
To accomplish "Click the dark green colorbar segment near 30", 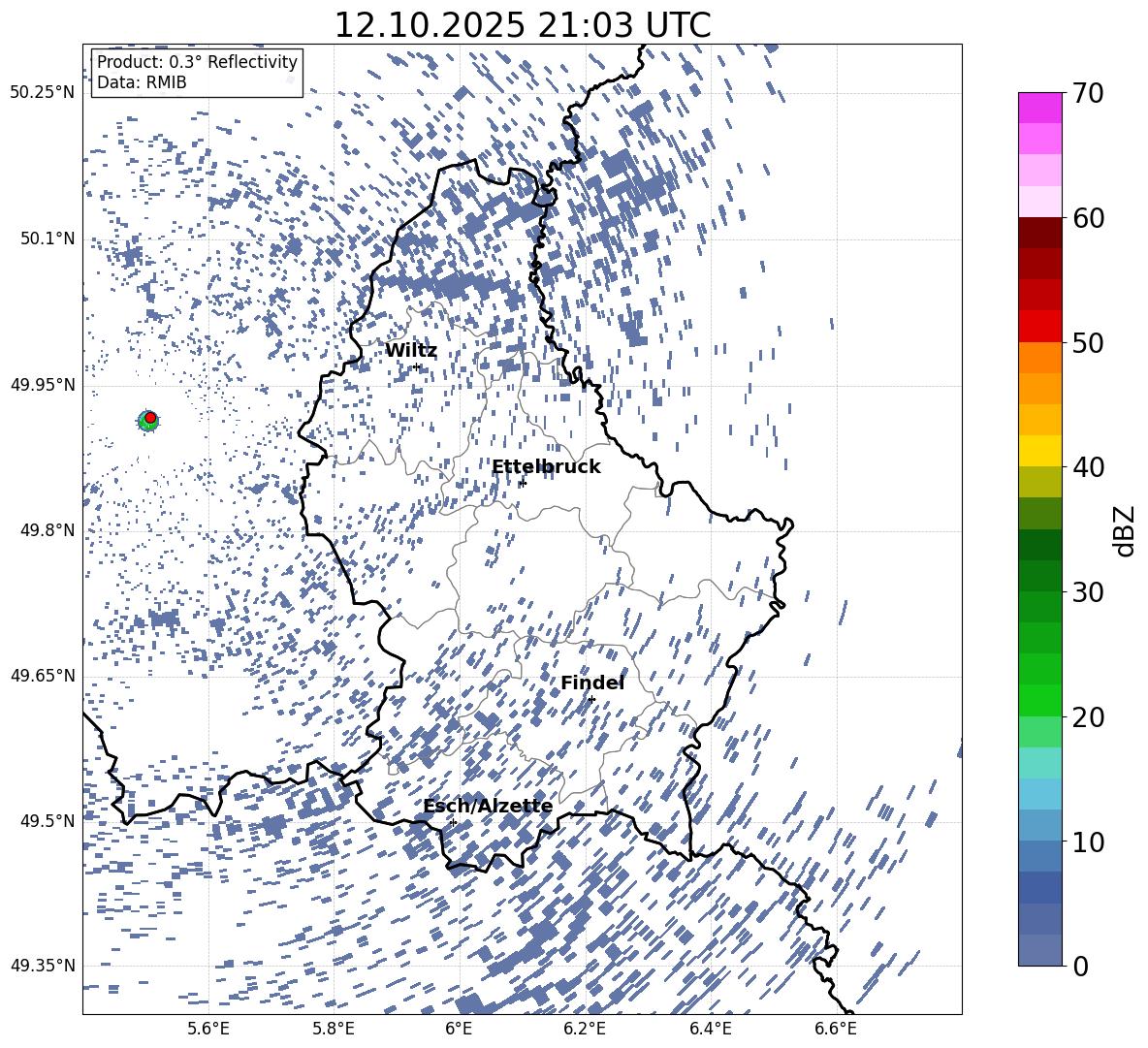I will 1039,575.
